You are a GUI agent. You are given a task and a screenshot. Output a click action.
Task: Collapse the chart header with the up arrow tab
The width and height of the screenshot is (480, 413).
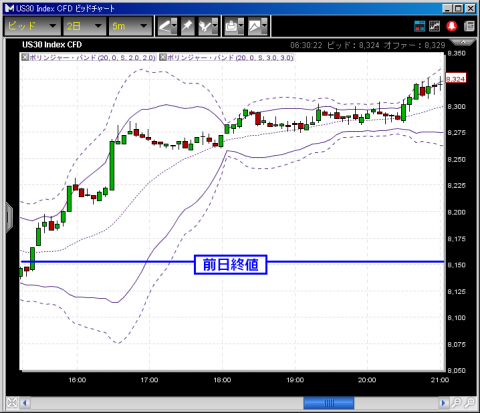pos(463,42)
